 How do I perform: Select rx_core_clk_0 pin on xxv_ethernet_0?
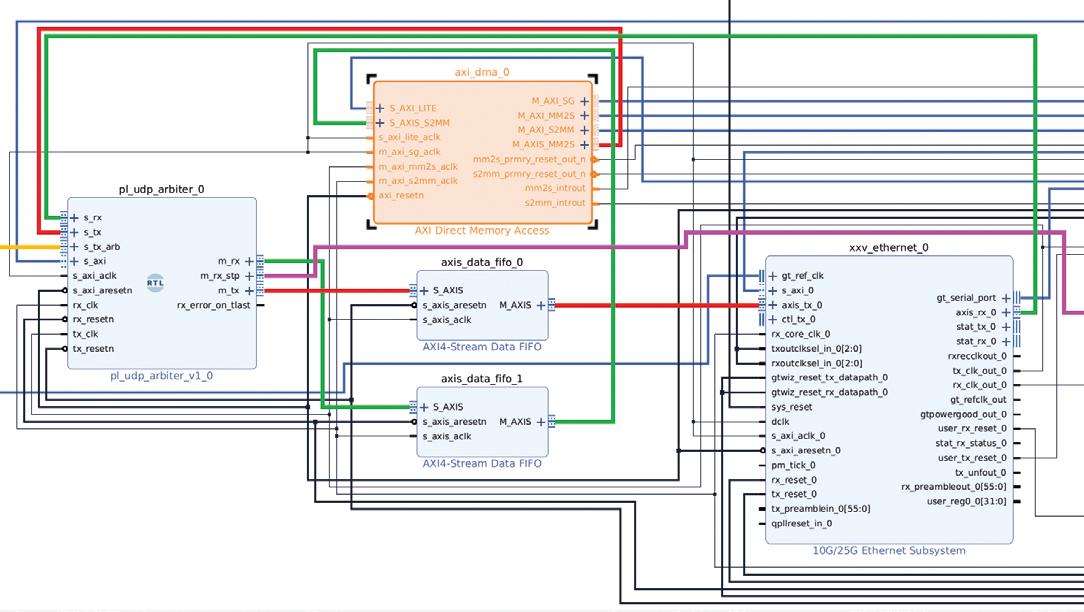click(x=801, y=334)
